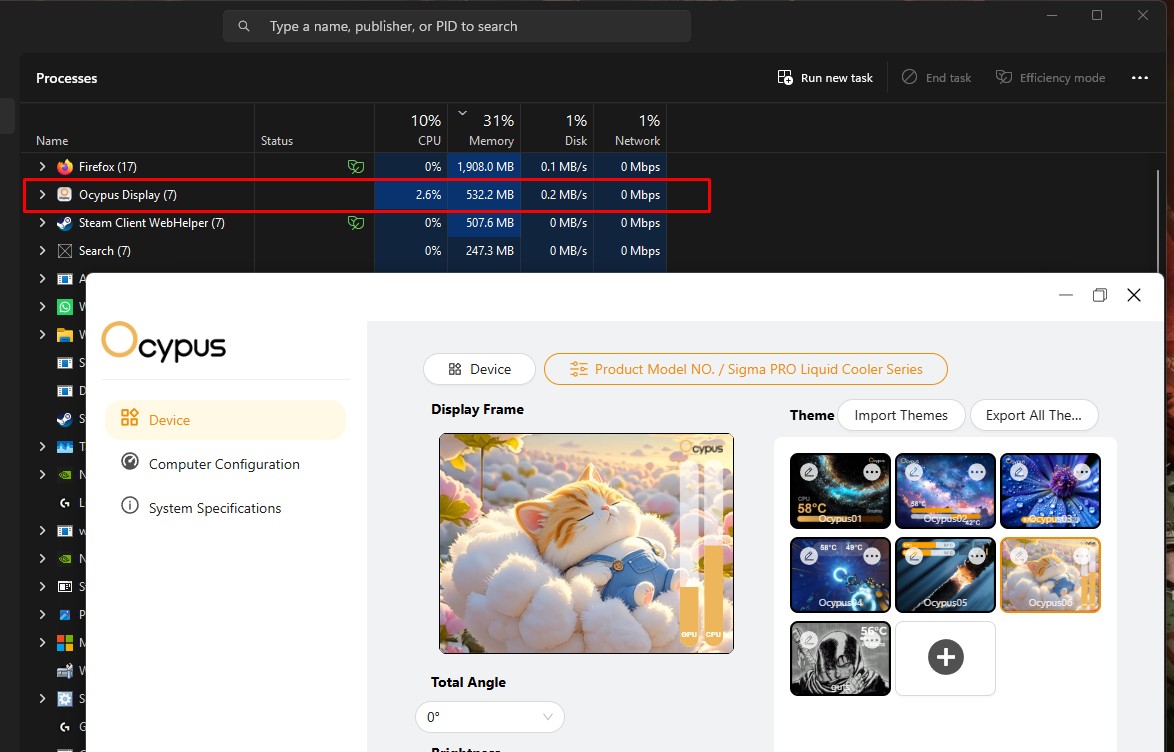Viewport: 1174px width, 752px height.
Task: Open the Total Angle dropdown
Action: (490, 717)
